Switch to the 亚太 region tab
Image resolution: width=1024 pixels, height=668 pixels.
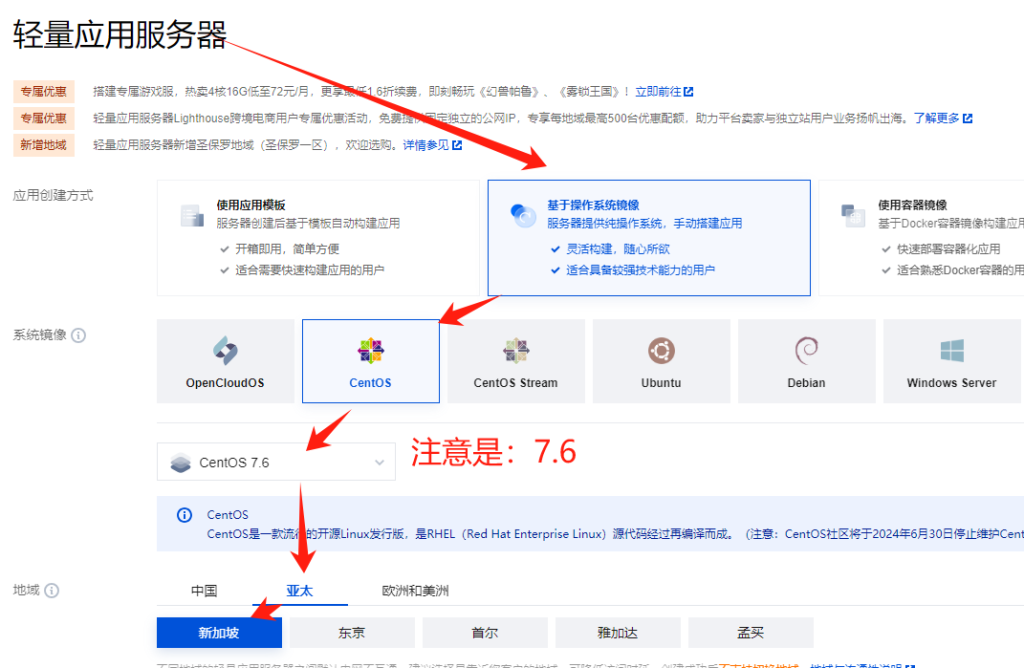pos(300,591)
